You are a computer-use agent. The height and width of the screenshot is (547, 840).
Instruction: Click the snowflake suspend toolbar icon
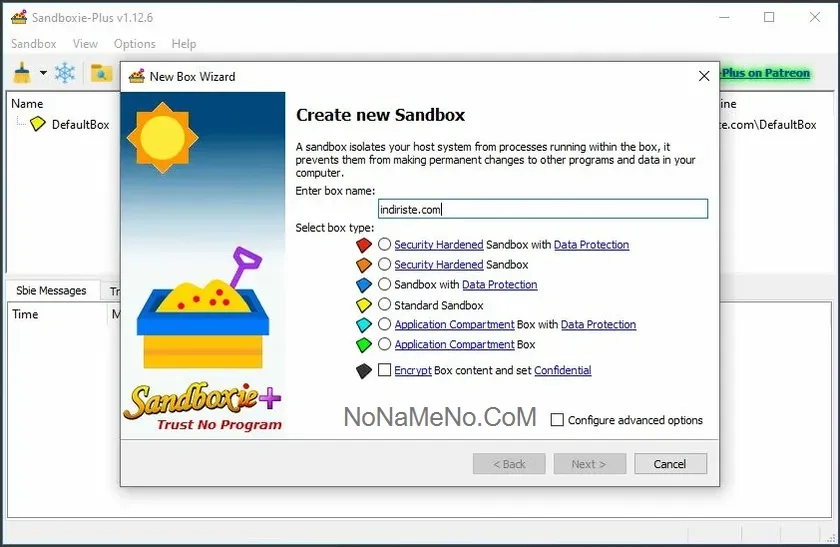tap(65, 73)
